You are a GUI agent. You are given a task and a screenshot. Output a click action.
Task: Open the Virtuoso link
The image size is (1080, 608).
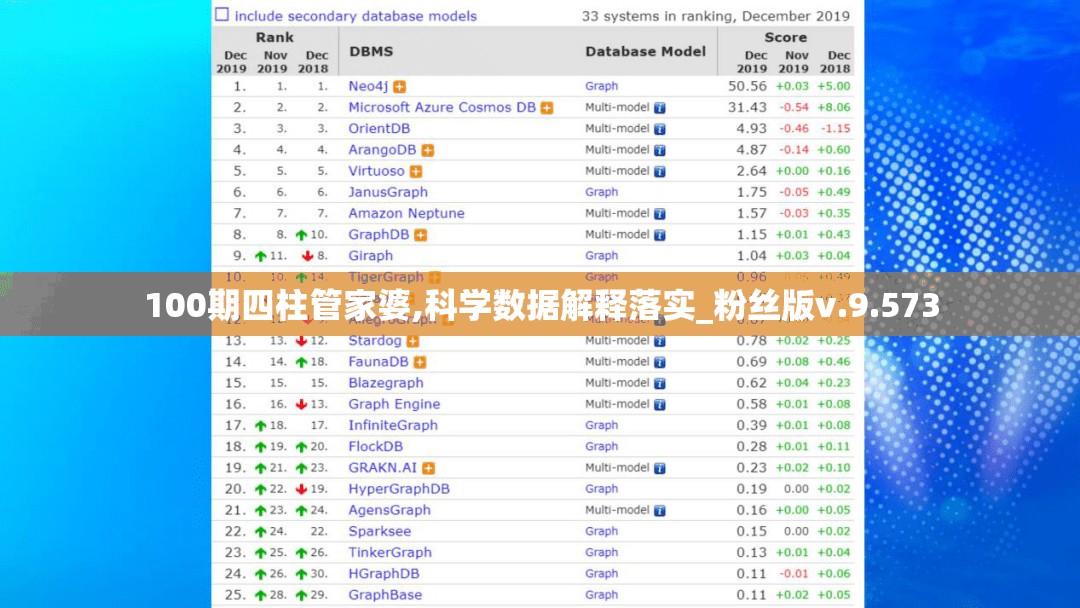click(x=376, y=171)
